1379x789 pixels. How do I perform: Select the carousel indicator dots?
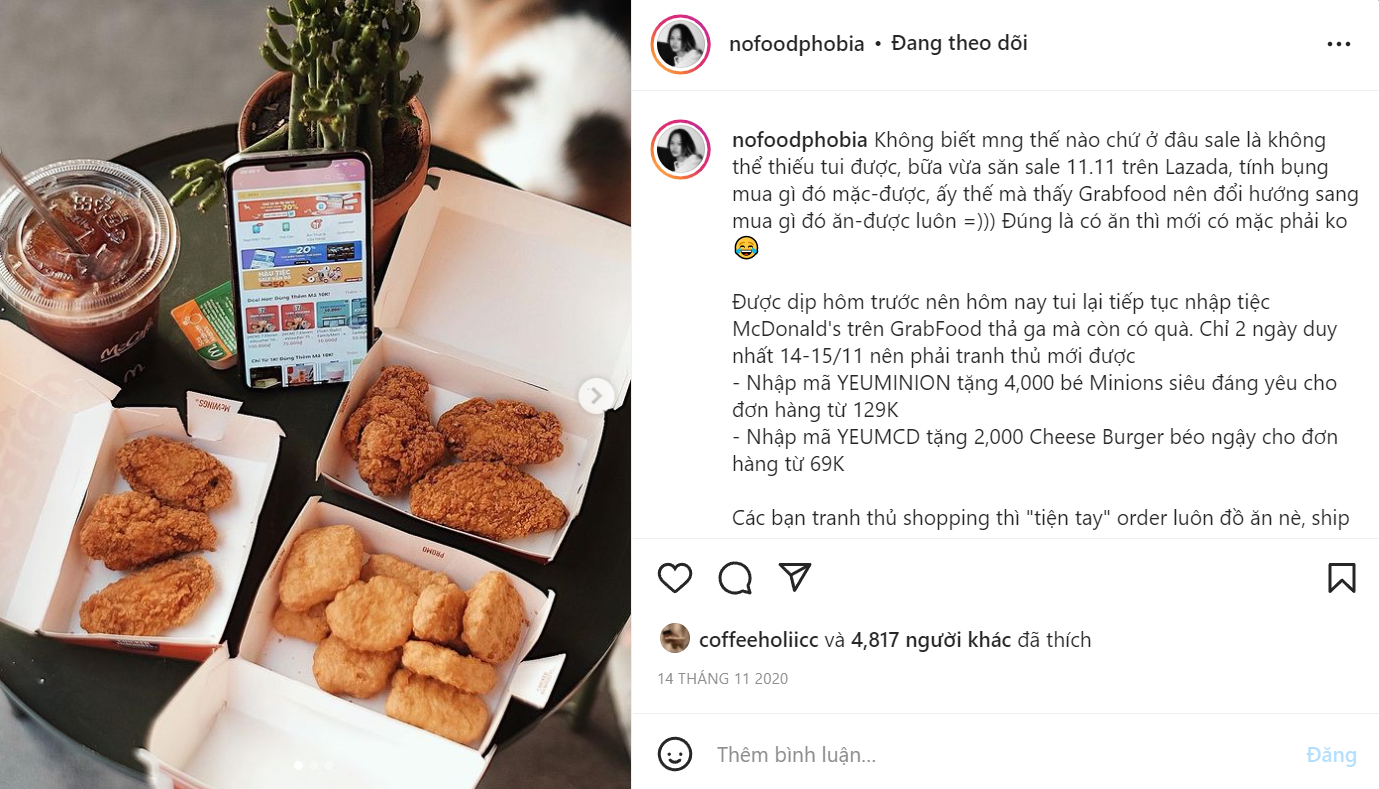[315, 766]
